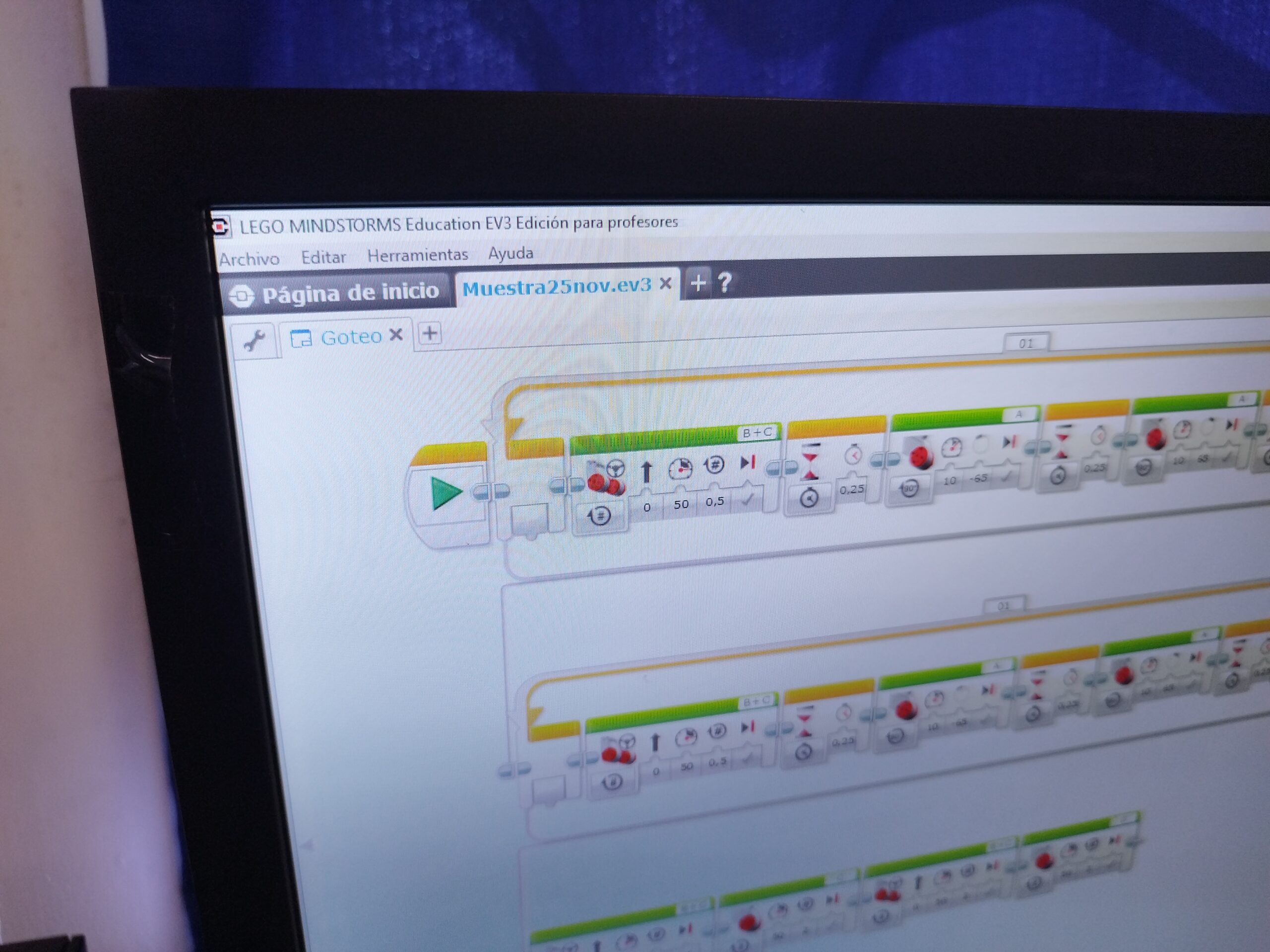Open the Editar menu
Viewport: 1270px width, 952px height.
tap(324, 257)
